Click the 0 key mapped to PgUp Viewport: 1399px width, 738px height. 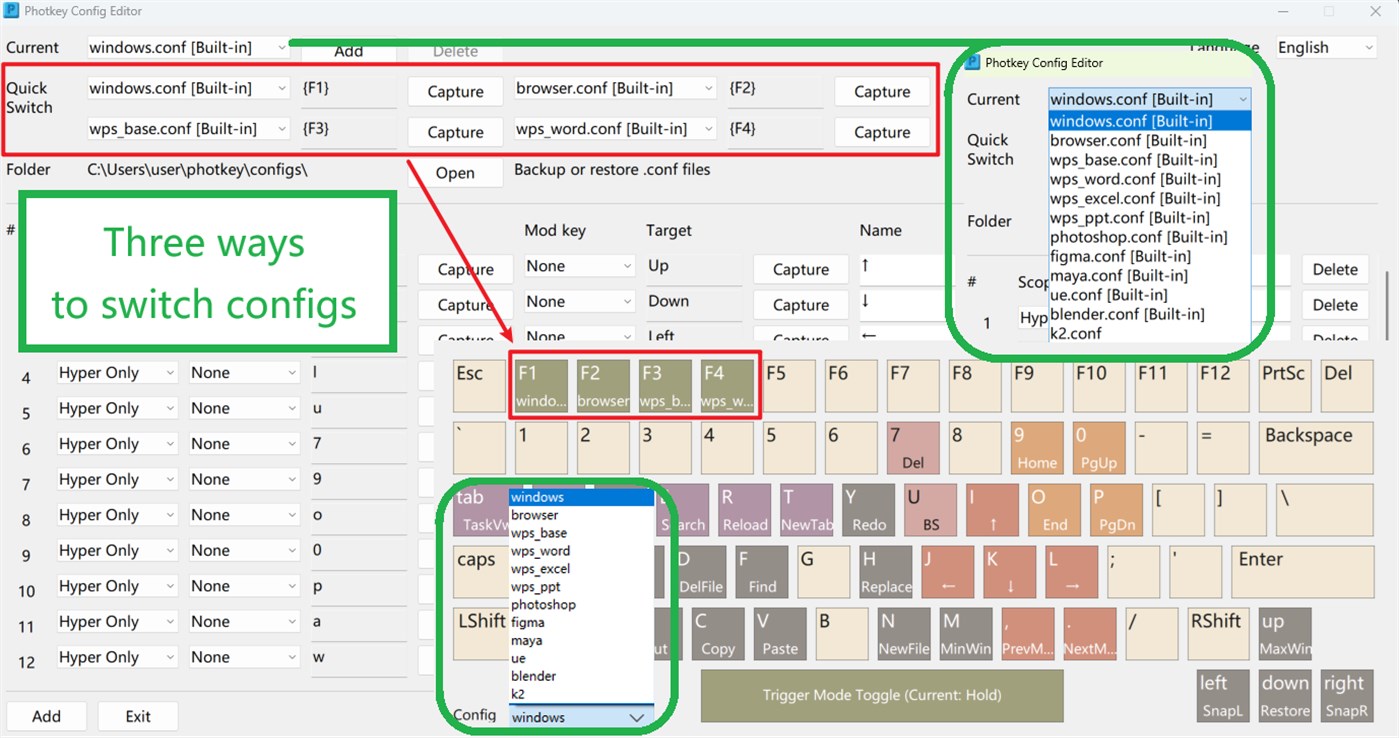(1099, 448)
